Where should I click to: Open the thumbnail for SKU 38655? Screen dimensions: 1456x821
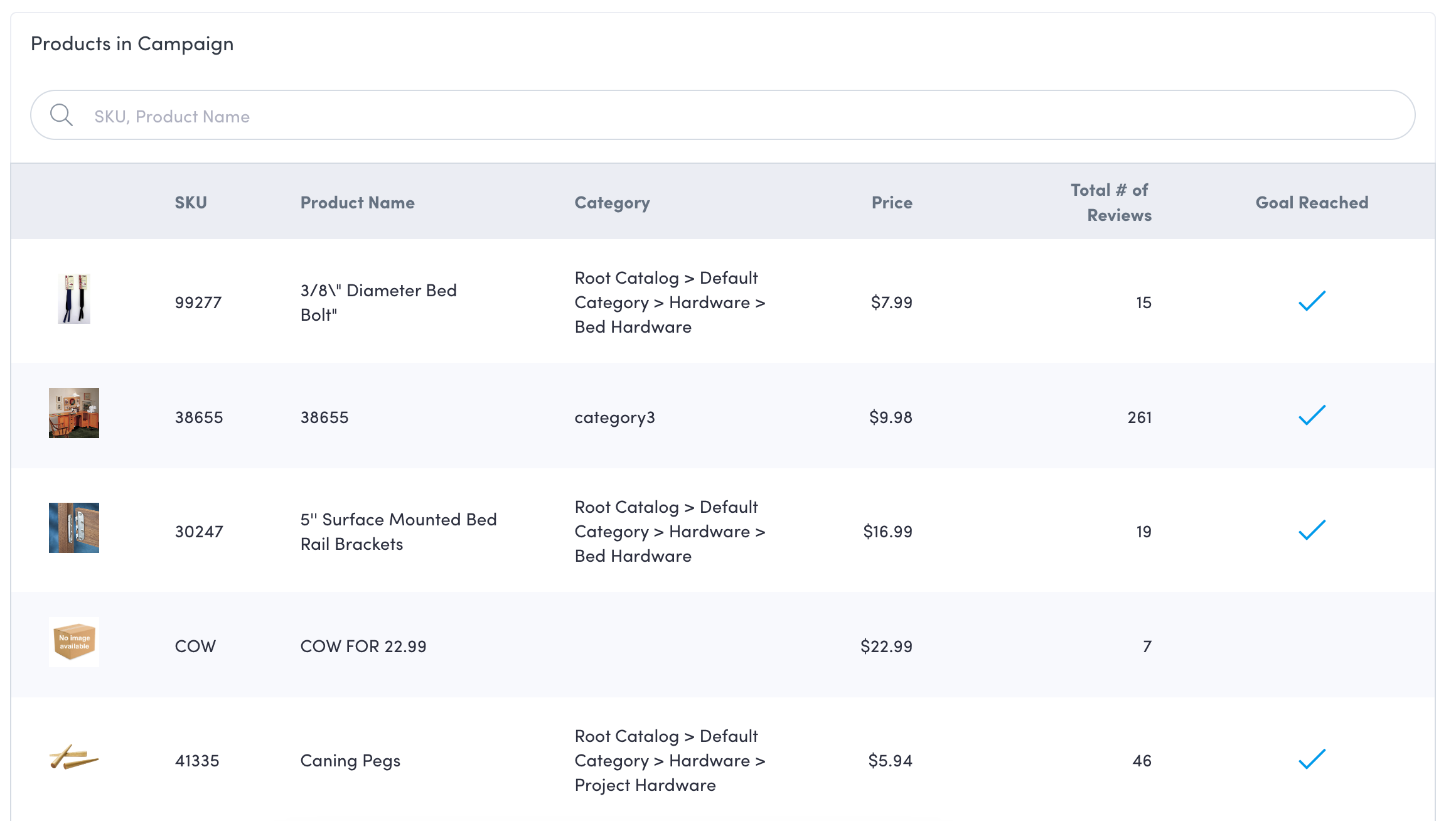(x=74, y=413)
